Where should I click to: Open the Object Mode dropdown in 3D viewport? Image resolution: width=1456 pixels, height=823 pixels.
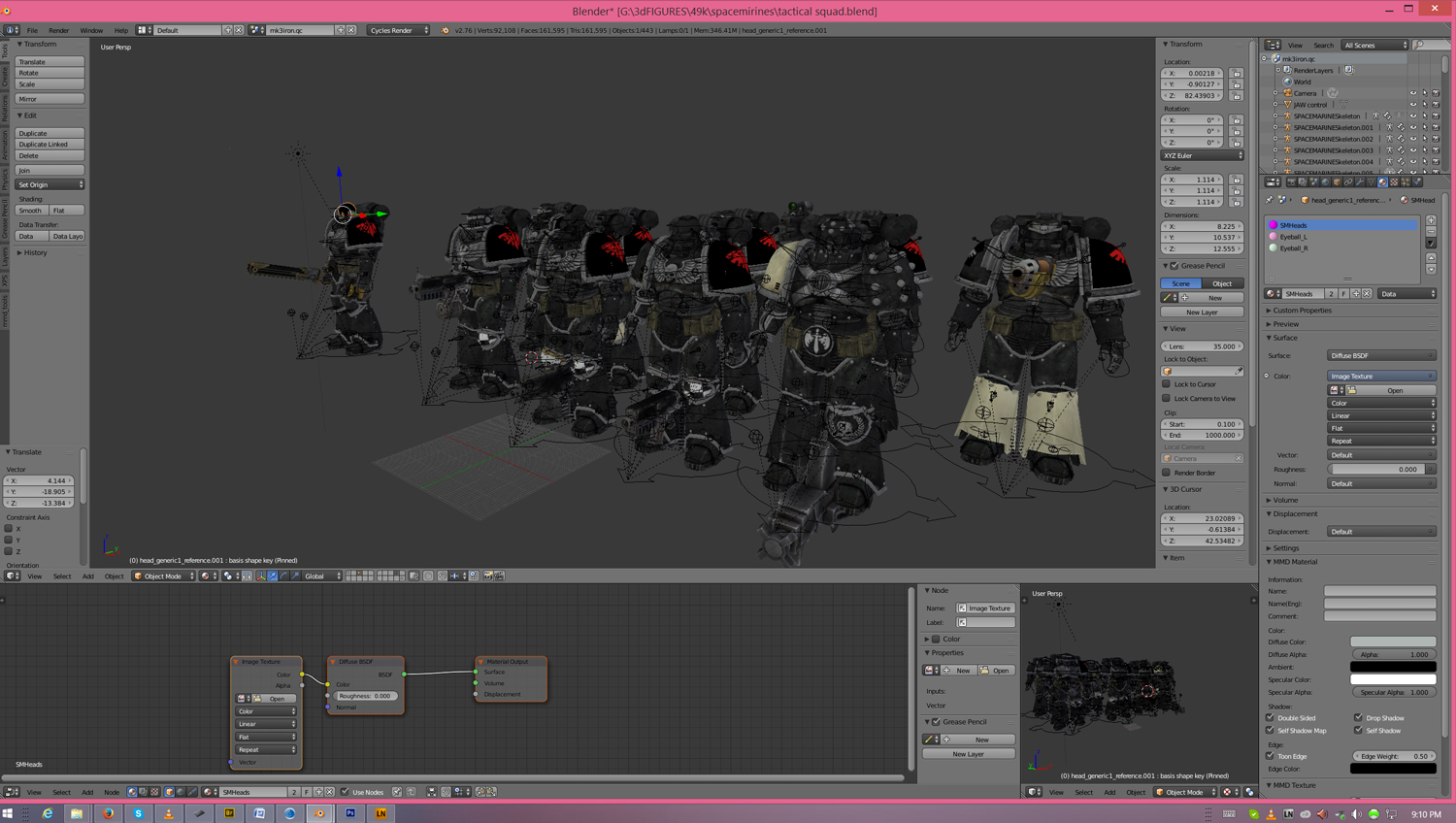coord(163,576)
